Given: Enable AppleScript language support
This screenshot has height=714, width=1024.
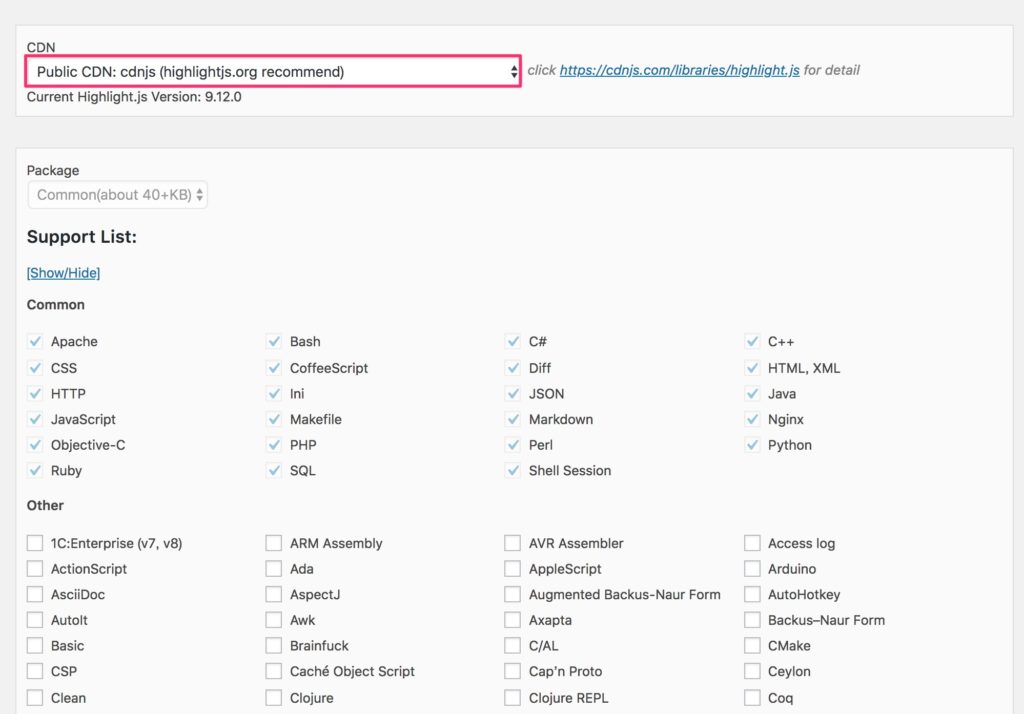Looking at the screenshot, I should pos(513,568).
